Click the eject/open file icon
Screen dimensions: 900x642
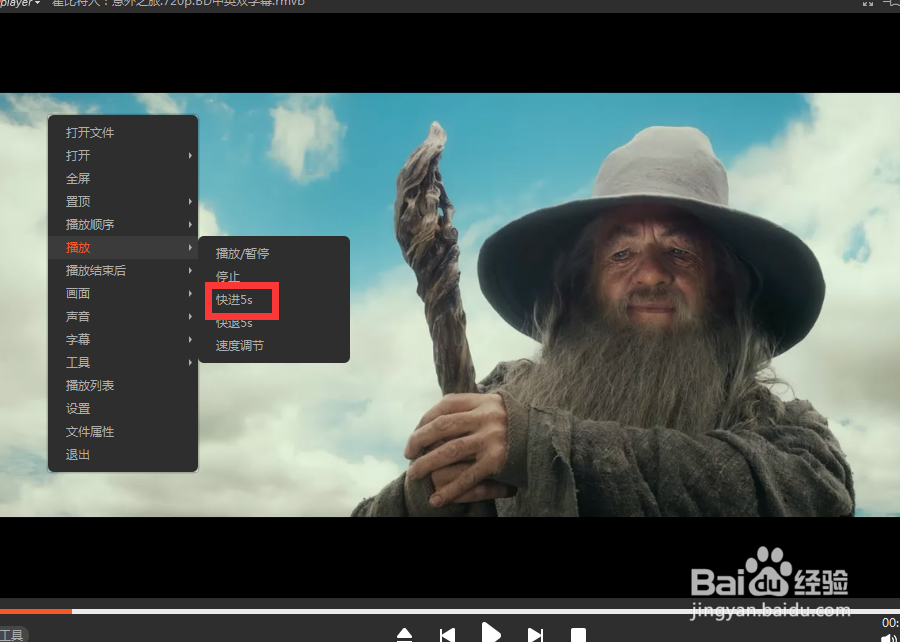coord(404,635)
